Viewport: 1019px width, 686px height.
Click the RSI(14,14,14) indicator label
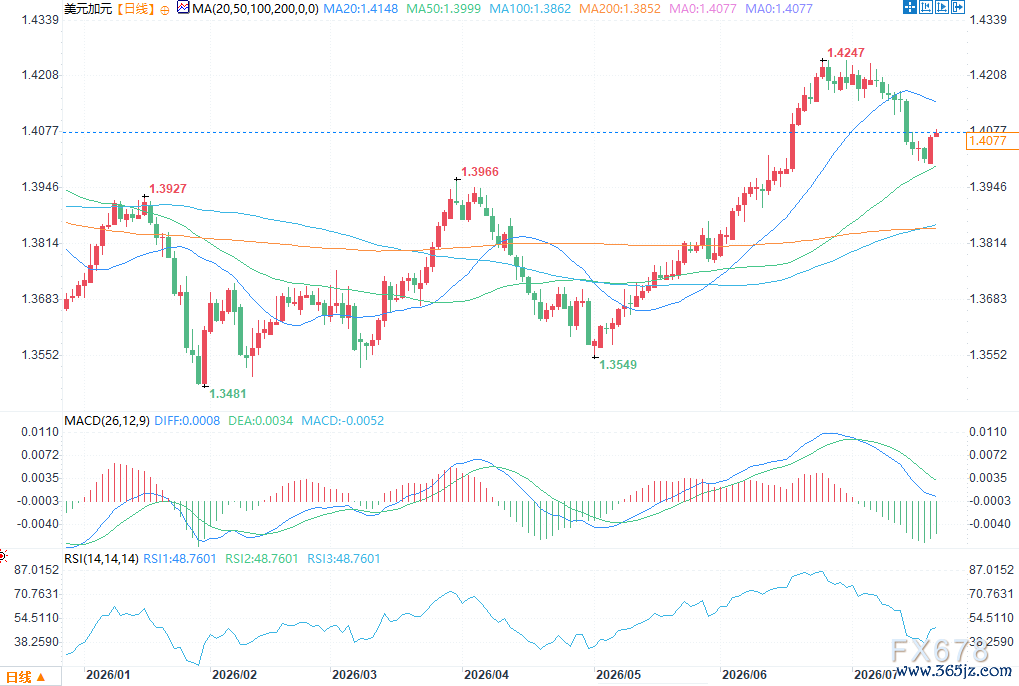pyautogui.click(x=101, y=558)
